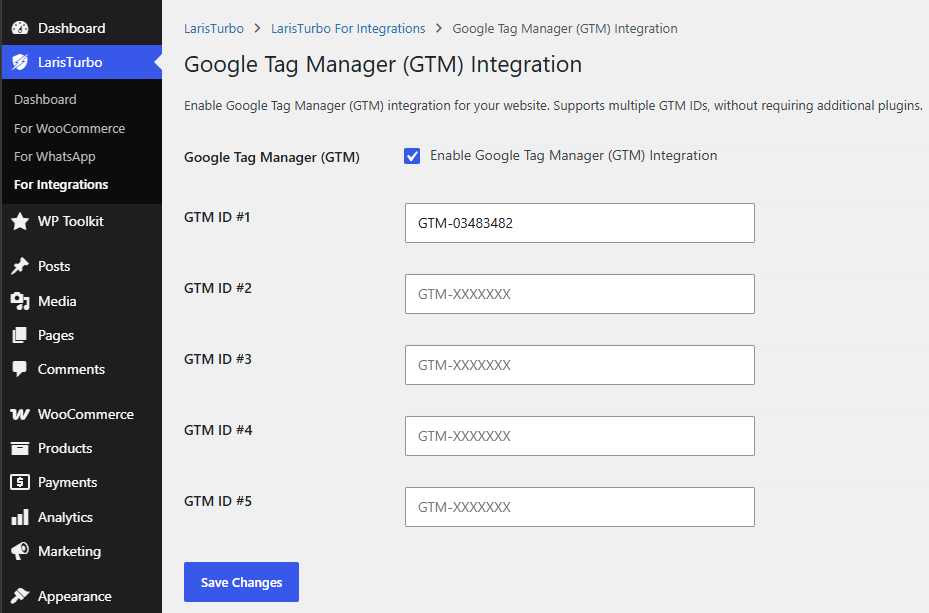
Task: Click the Appearance paintbrush icon
Action: coord(20,596)
